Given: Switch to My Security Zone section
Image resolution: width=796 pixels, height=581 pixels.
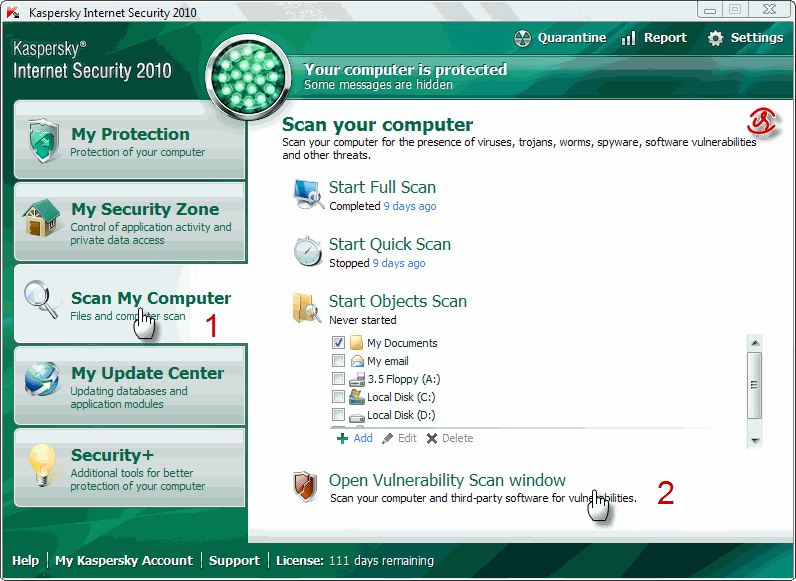Looking at the screenshot, I should 130,221.
